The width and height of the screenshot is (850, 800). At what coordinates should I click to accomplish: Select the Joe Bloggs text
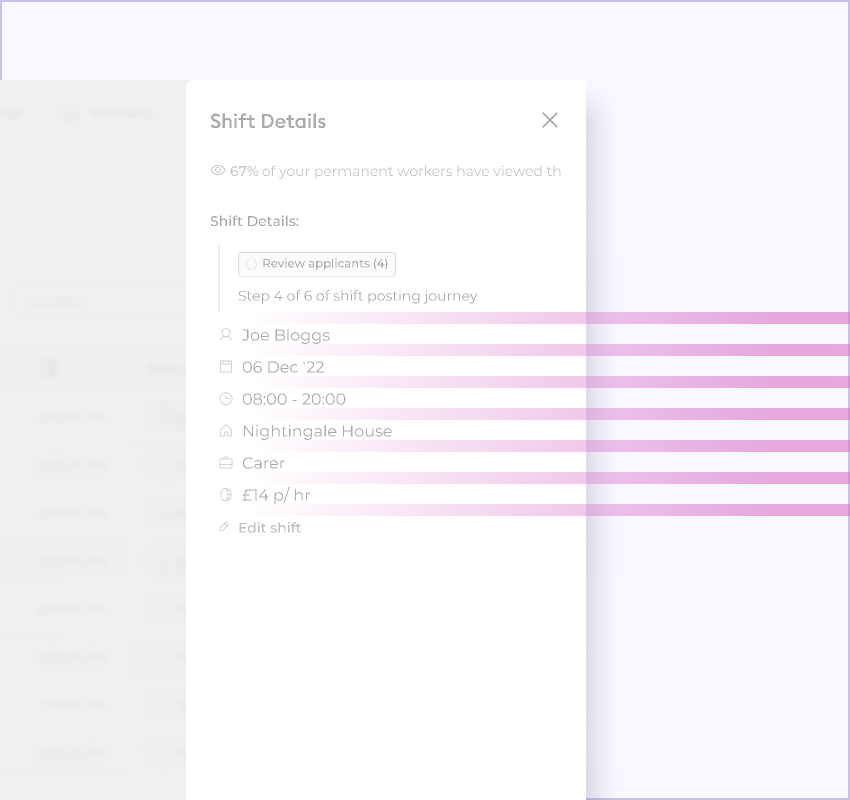click(x=286, y=336)
